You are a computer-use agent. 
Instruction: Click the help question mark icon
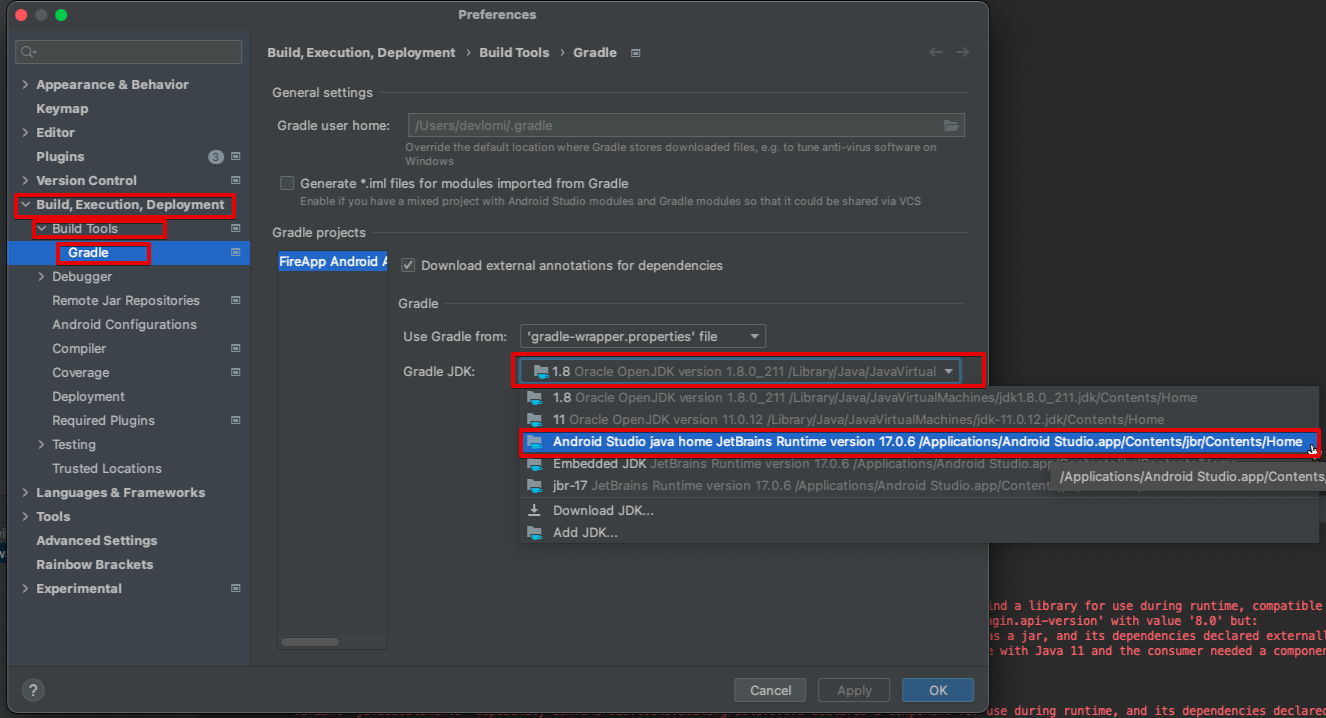(x=33, y=690)
